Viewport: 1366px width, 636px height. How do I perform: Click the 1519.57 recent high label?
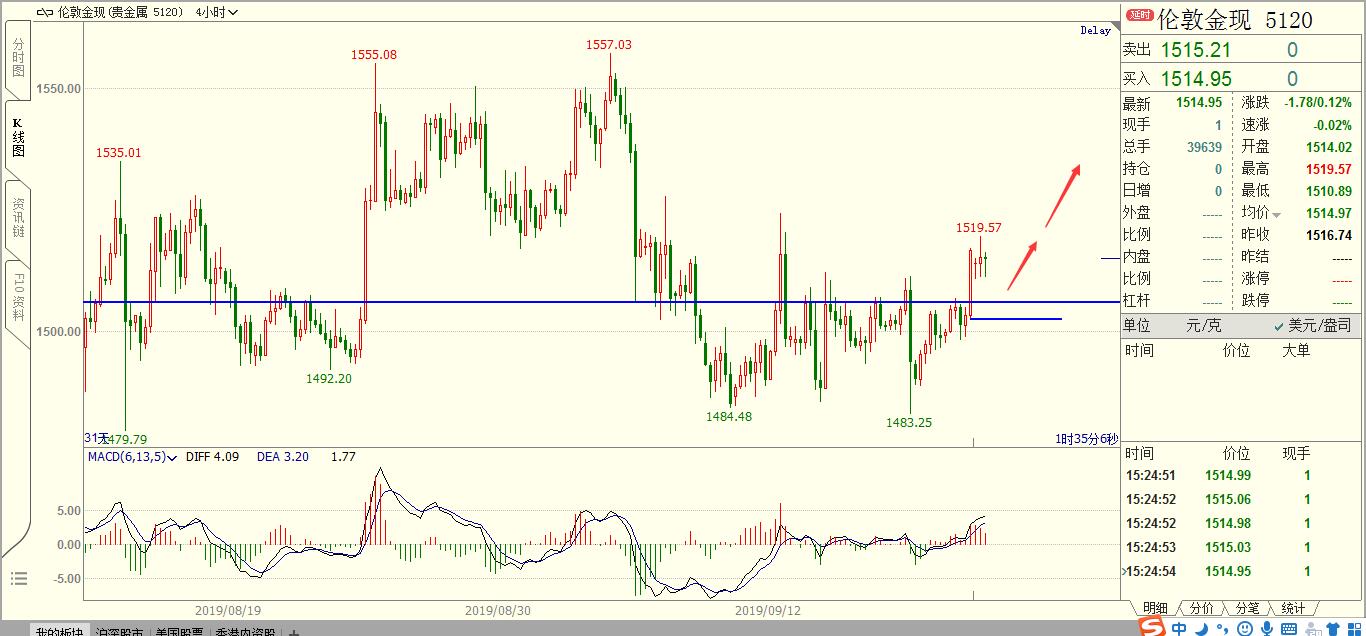979,228
